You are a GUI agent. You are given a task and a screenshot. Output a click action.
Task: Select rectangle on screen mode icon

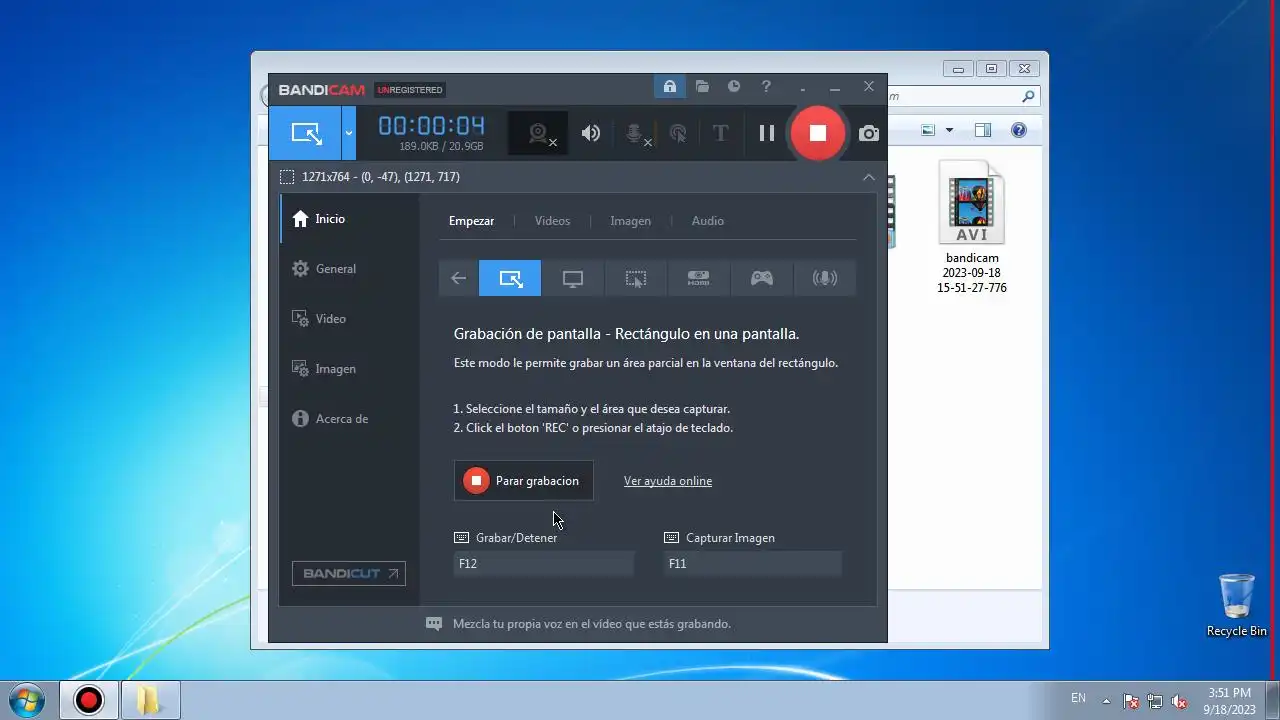tap(510, 279)
